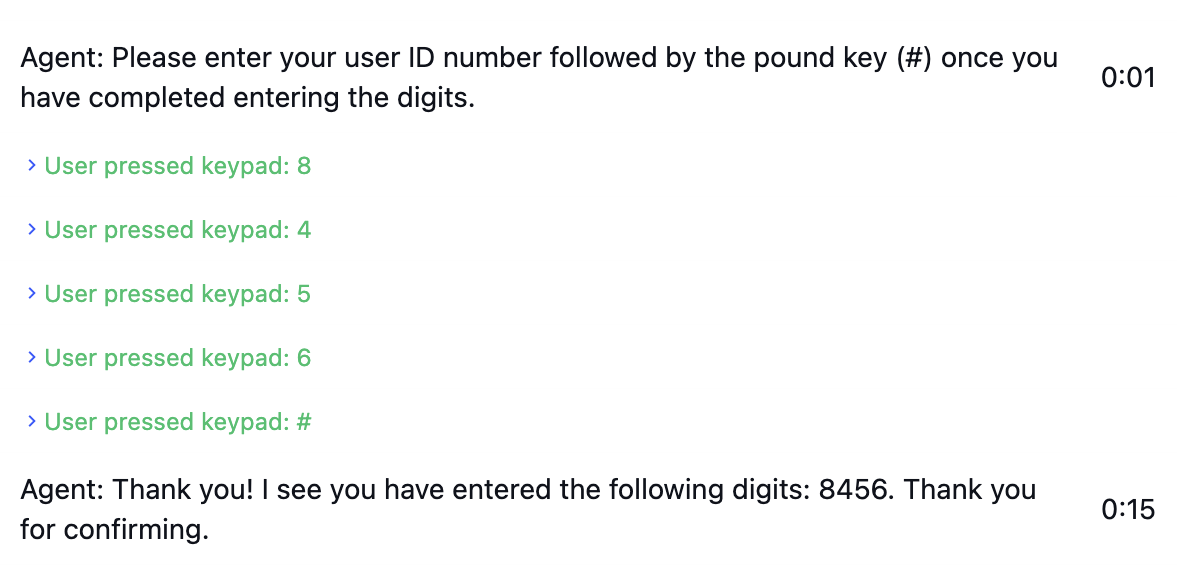Screen dimensions: 1182x574
Task: Click the 'Agent:' label of first message
Action: 62,59
